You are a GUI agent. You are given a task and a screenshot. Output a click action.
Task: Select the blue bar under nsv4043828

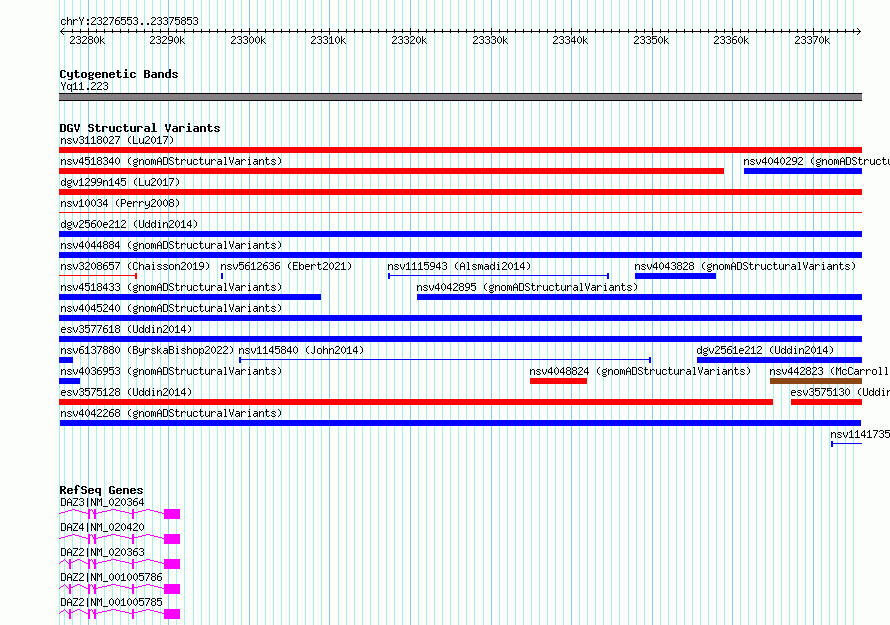tap(675, 276)
